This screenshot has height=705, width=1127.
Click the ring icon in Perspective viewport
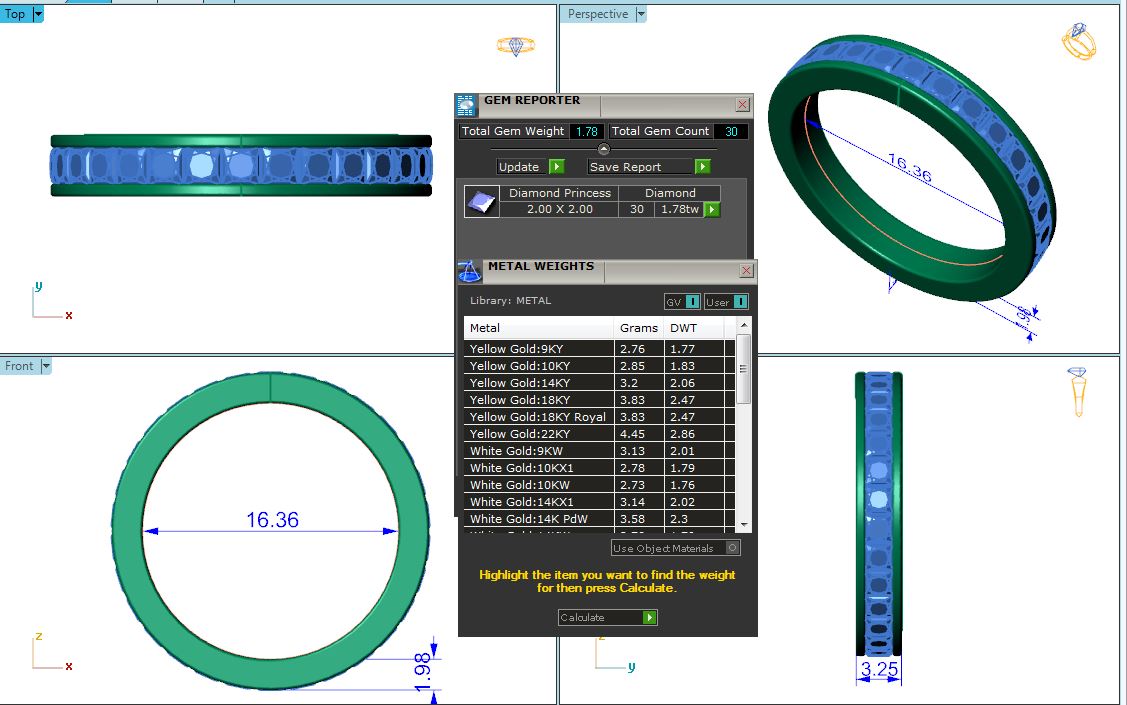1078,41
